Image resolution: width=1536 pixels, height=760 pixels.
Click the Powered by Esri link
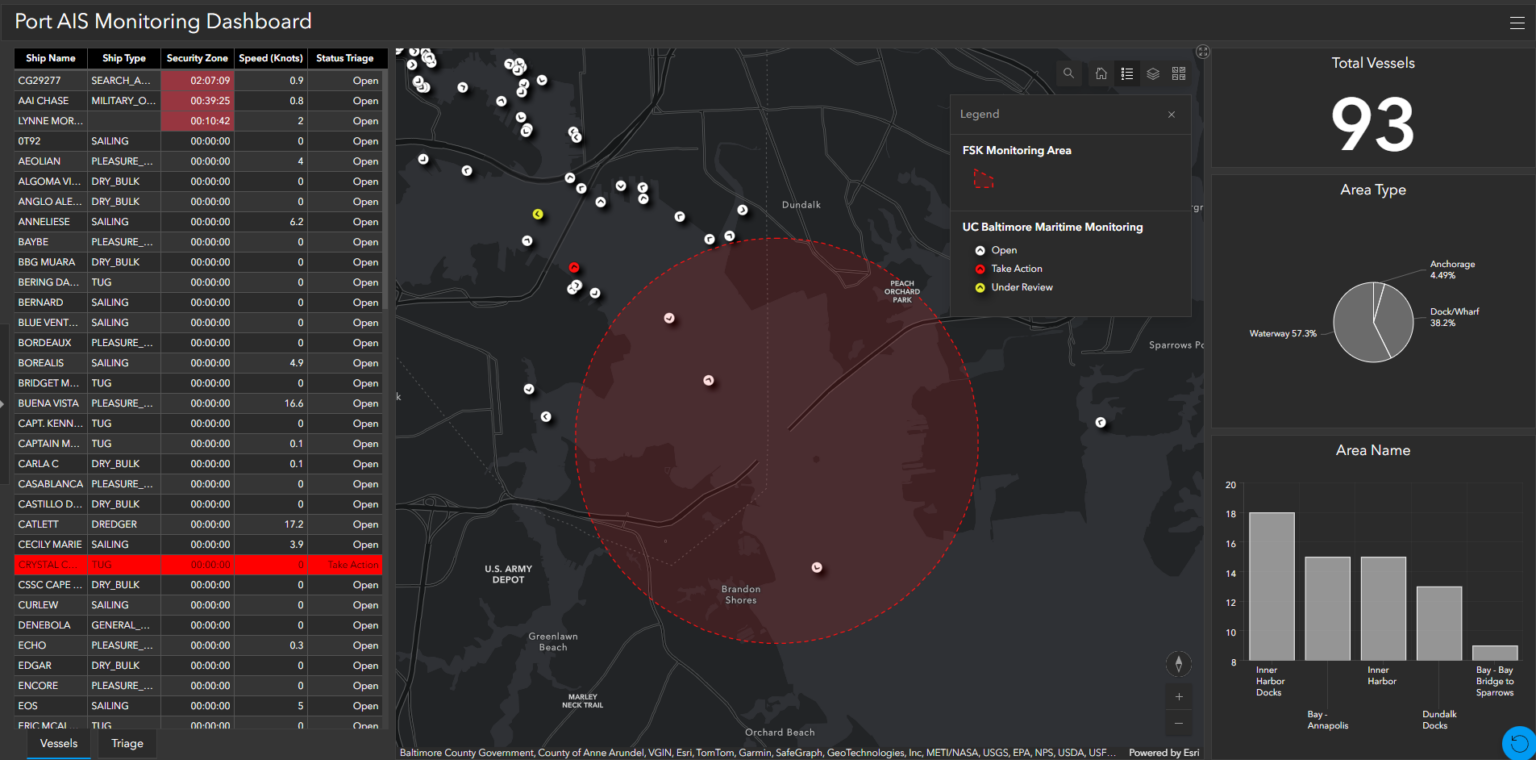pyautogui.click(x=1163, y=752)
